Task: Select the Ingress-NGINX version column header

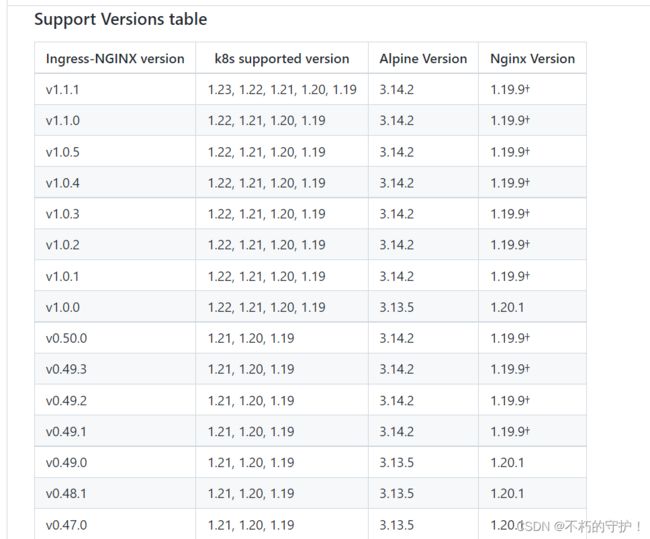Action: 115,58
